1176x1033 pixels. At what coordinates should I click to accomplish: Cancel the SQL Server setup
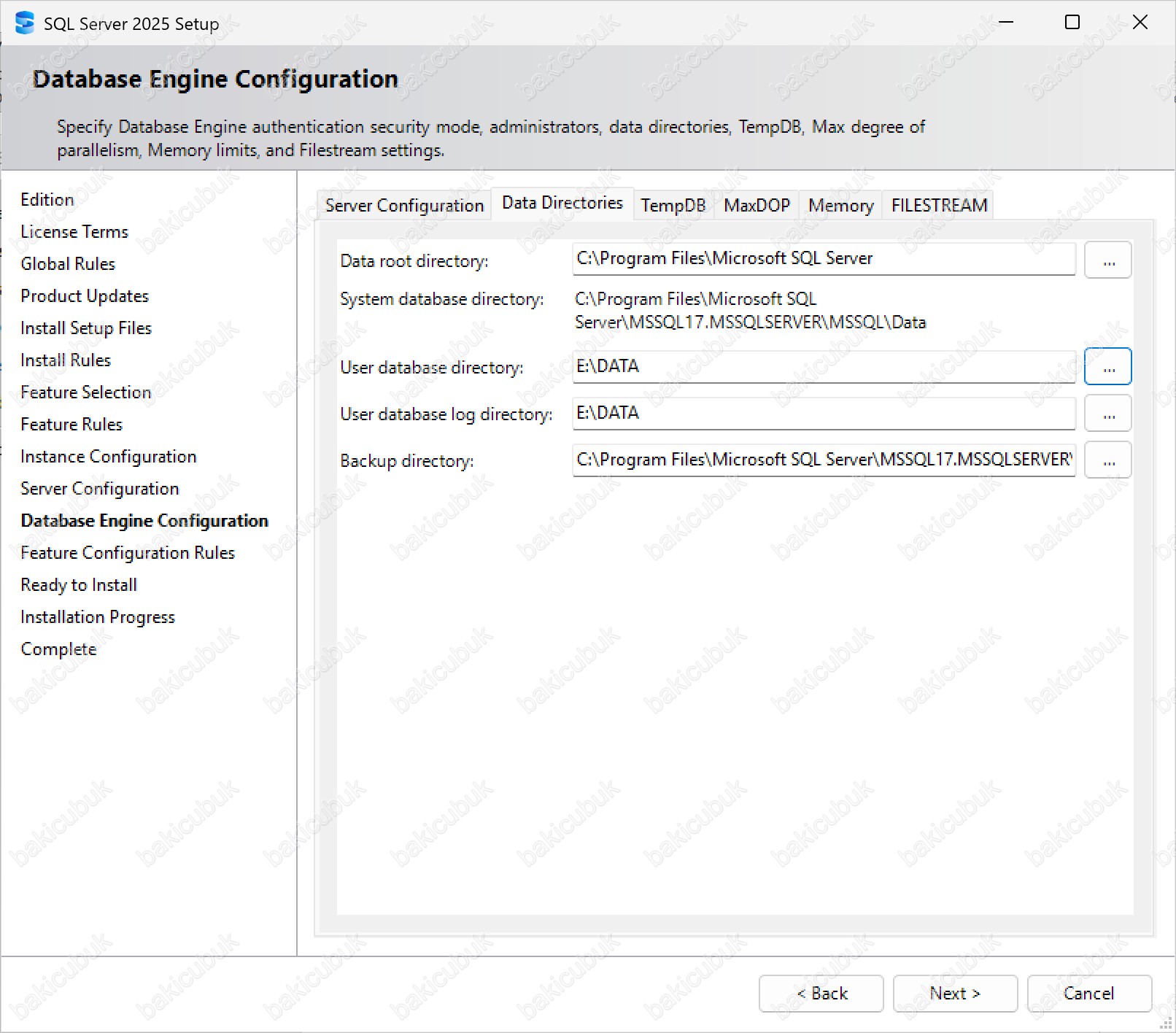pyautogui.click(x=1088, y=994)
